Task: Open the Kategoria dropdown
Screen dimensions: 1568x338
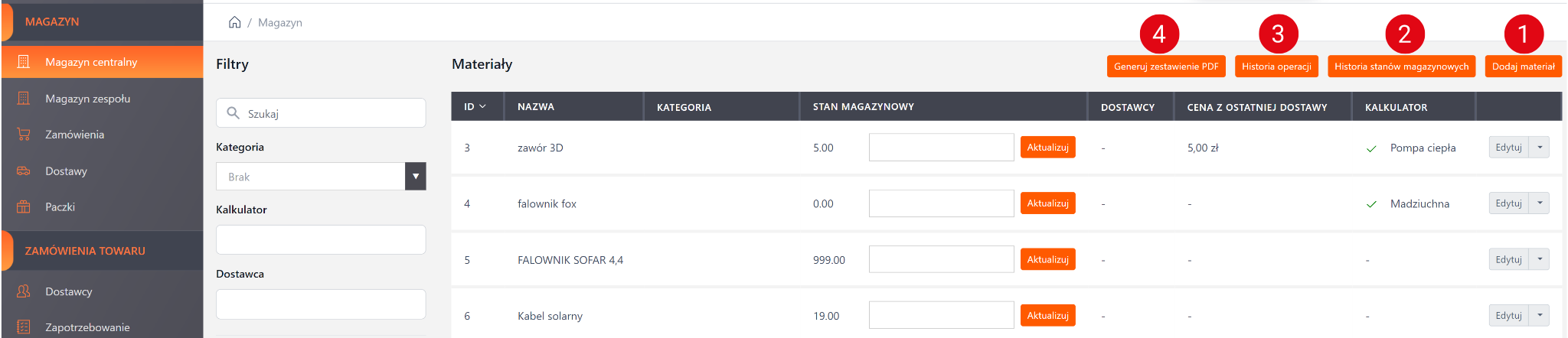Action: coord(415,177)
